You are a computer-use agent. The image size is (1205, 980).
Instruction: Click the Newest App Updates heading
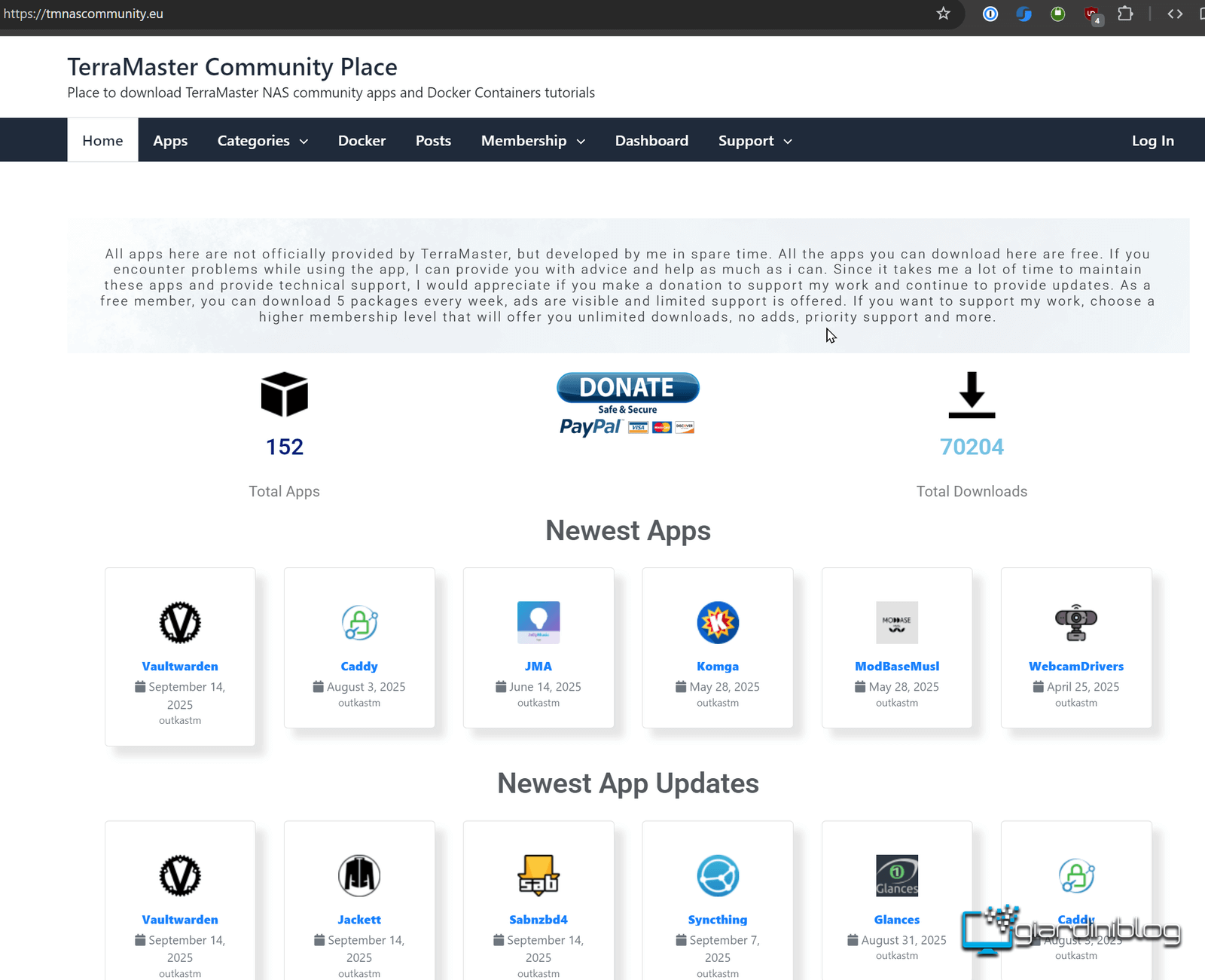(x=628, y=783)
